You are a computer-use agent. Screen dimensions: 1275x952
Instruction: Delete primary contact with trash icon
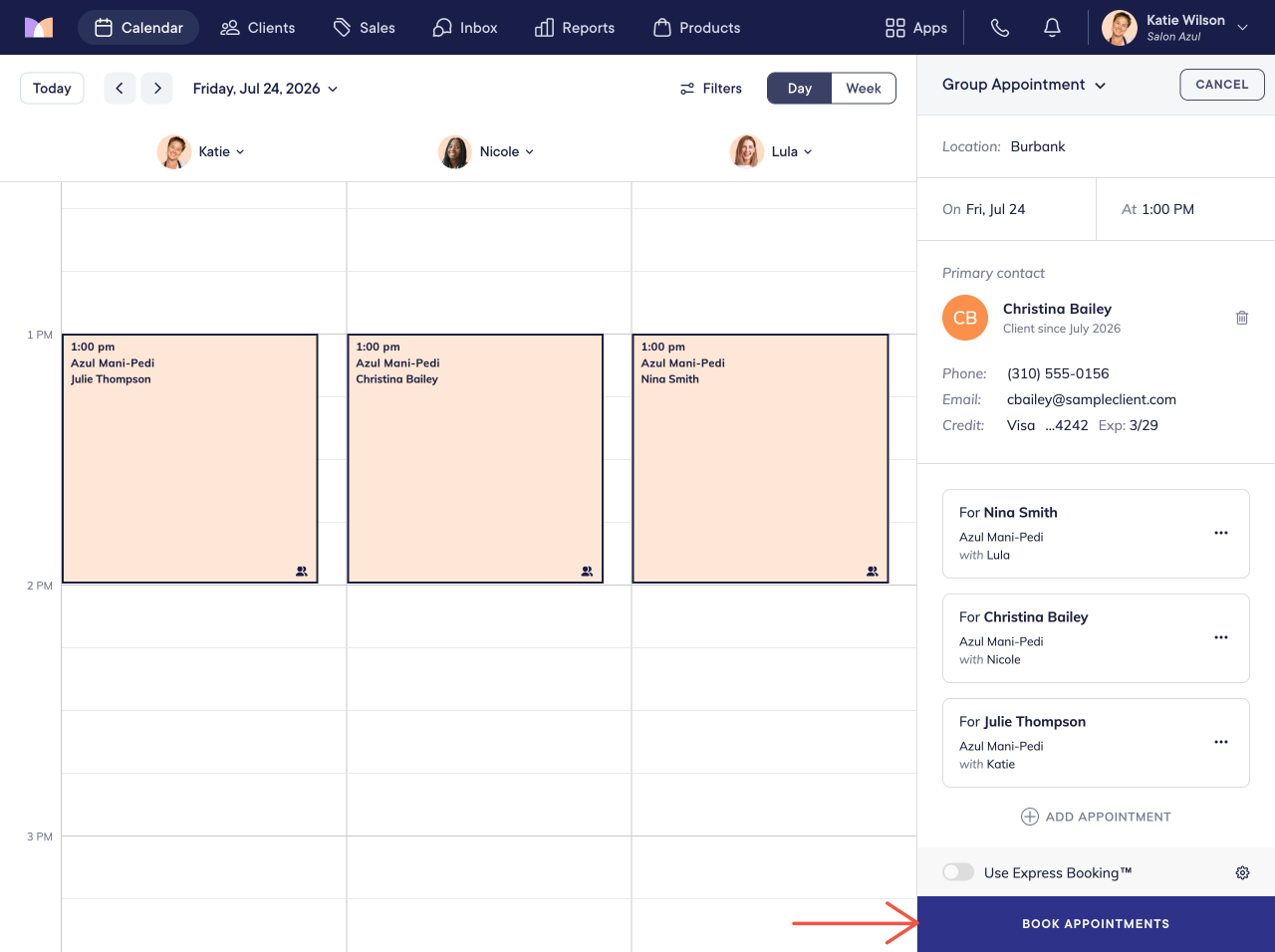1242,318
